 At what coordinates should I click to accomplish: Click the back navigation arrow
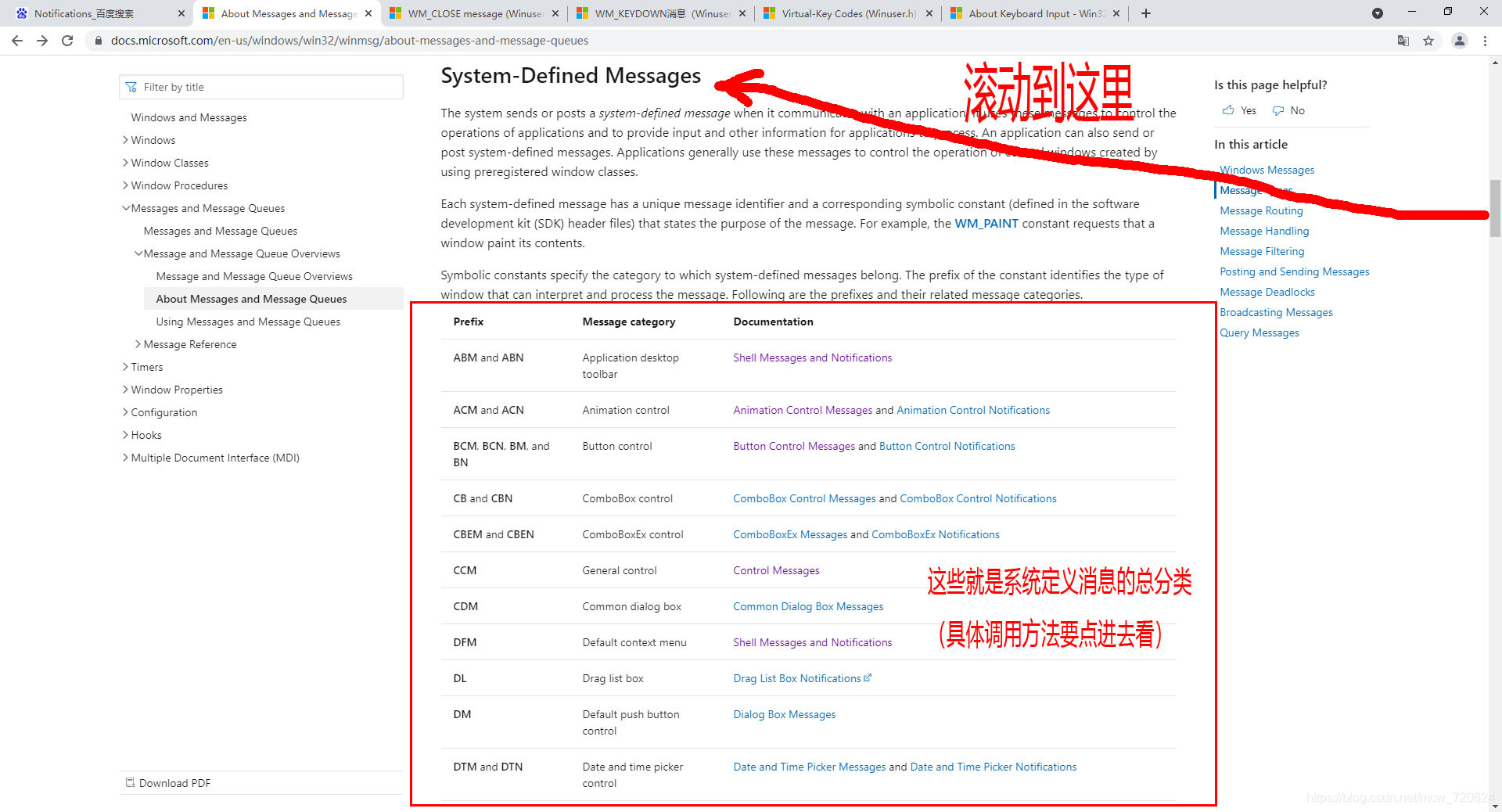point(16,41)
